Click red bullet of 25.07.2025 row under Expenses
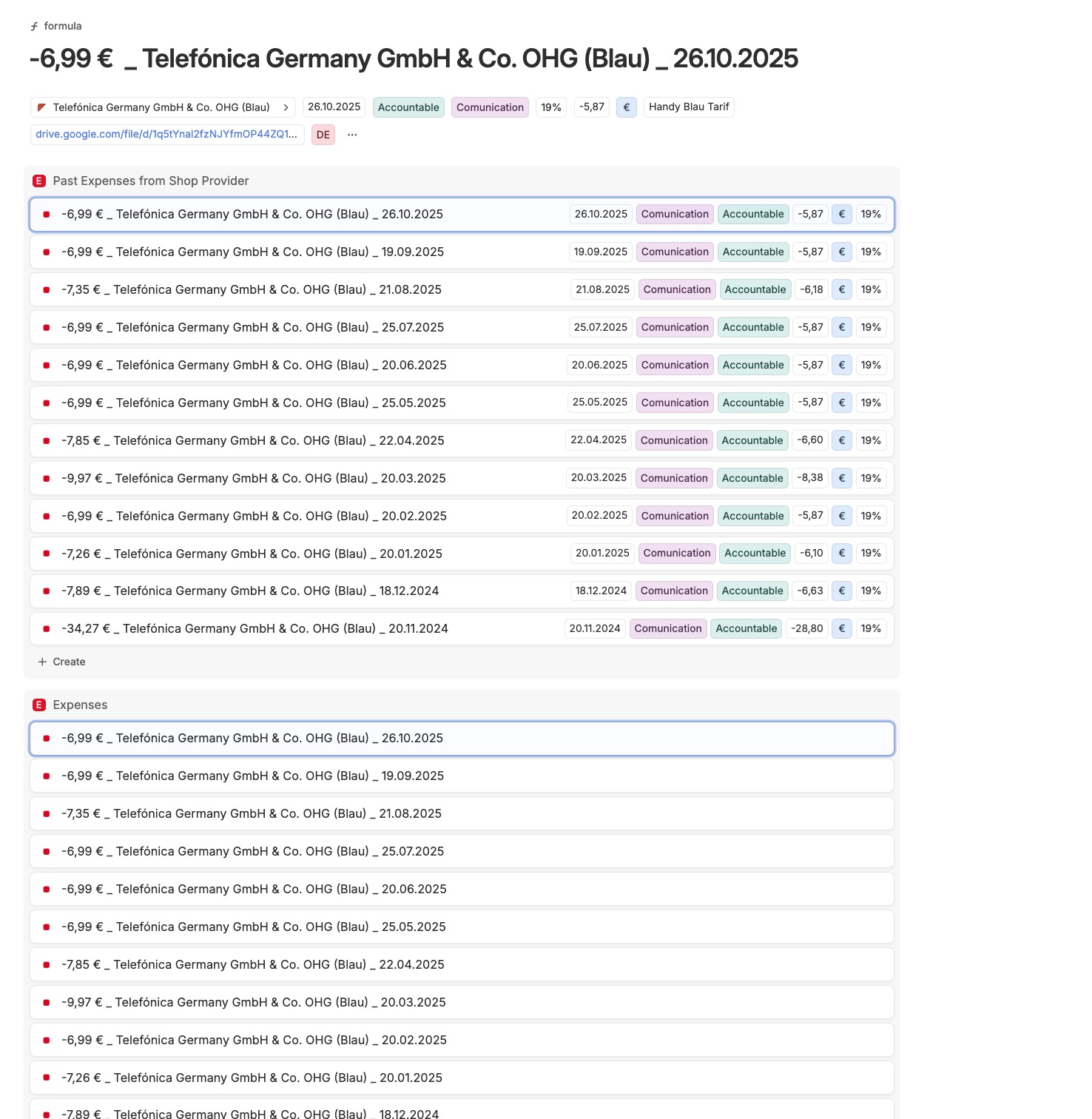Screen dimensions: 1092x1119 click(47, 852)
